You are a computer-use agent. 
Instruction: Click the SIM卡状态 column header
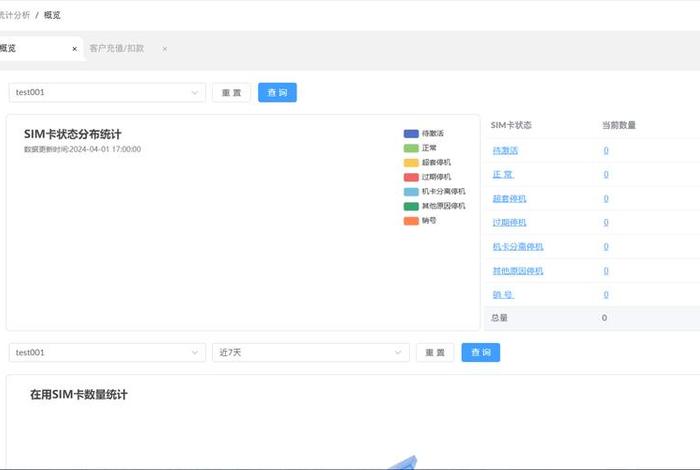[x=511, y=125]
